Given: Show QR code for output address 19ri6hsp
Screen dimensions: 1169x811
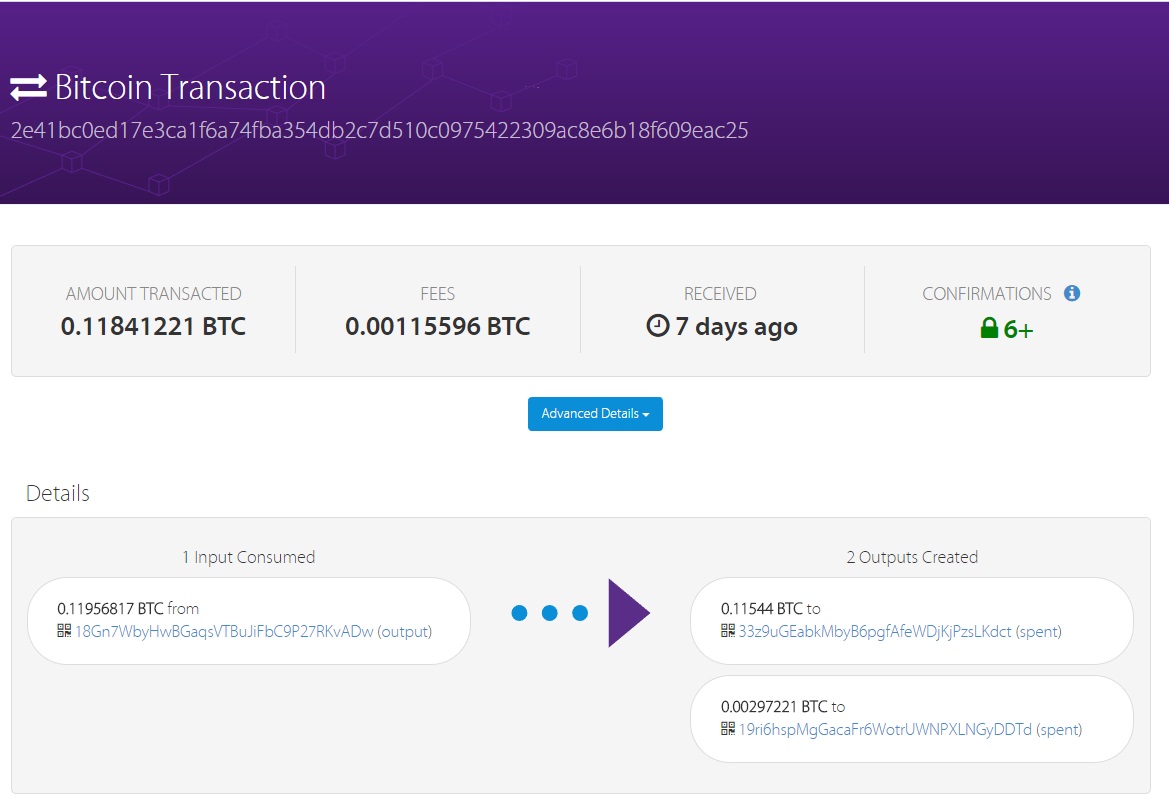Looking at the screenshot, I should pyautogui.click(x=728, y=729).
